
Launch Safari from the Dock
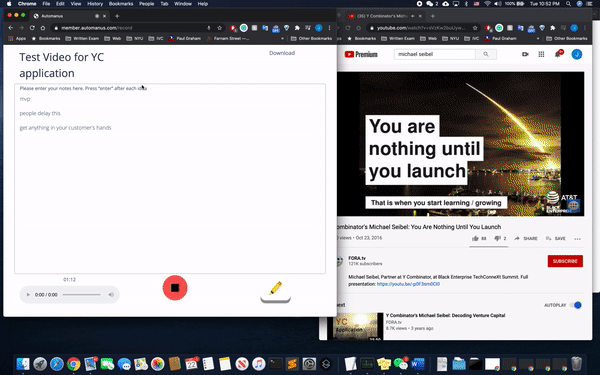[x=57, y=364]
